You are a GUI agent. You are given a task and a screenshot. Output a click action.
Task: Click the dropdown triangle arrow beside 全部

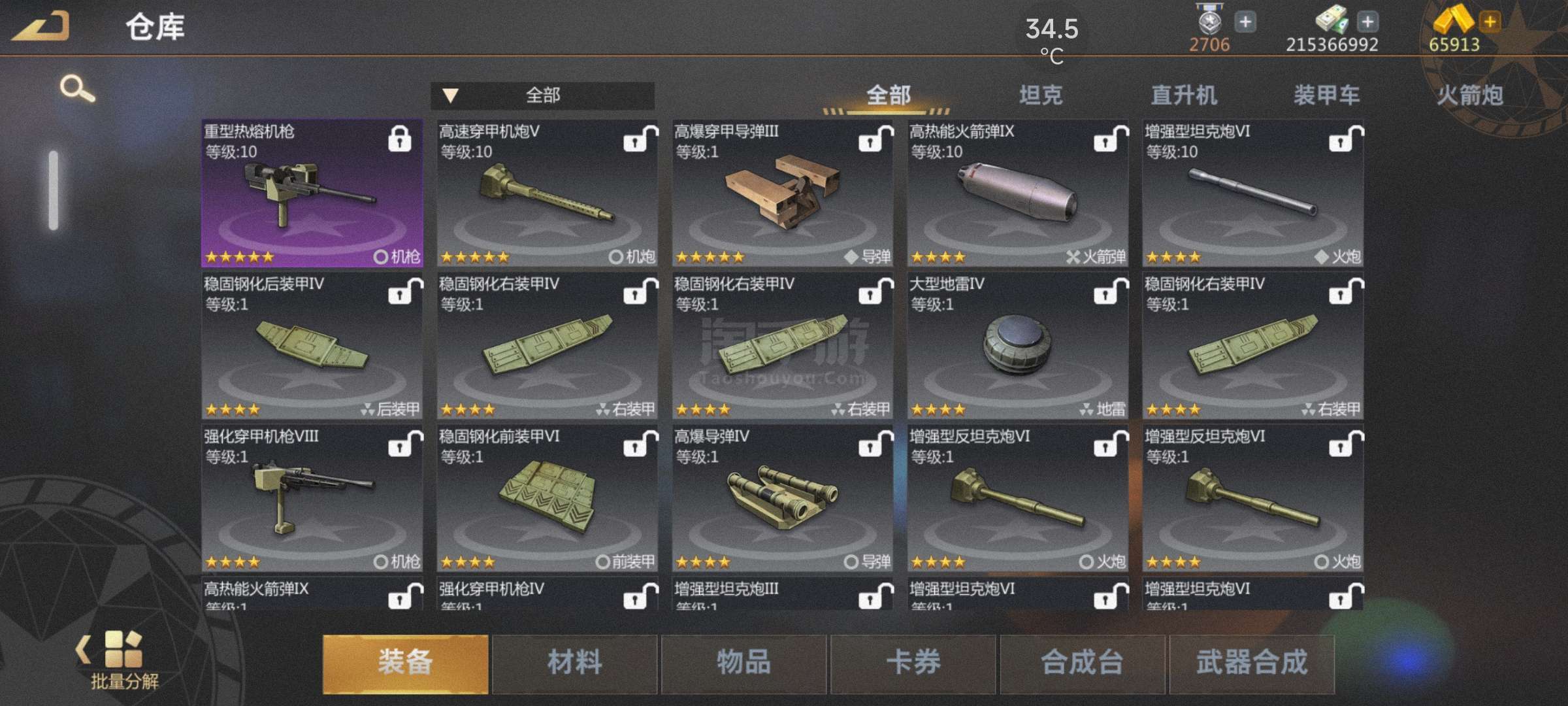click(450, 95)
